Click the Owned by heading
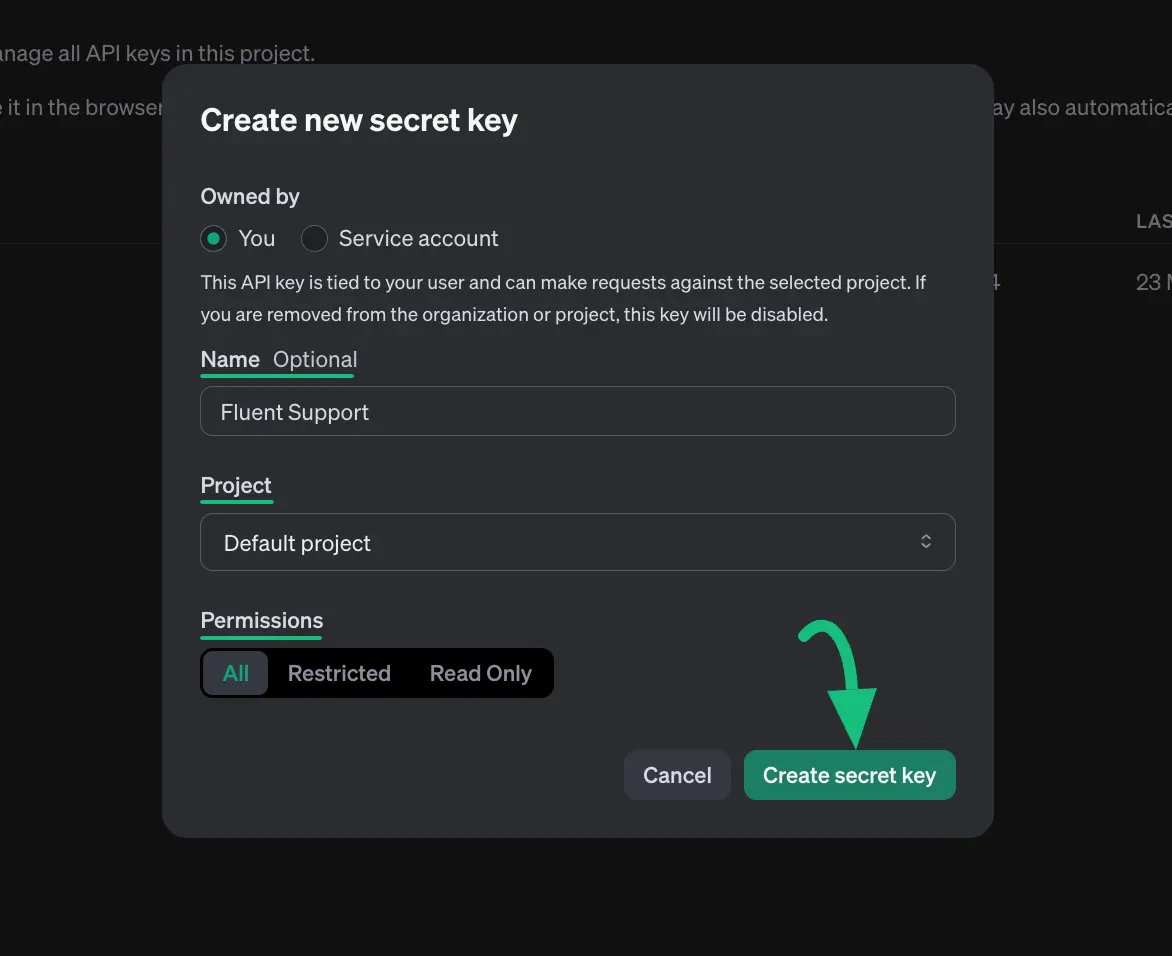 pyautogui.click(x=250, y=196)
